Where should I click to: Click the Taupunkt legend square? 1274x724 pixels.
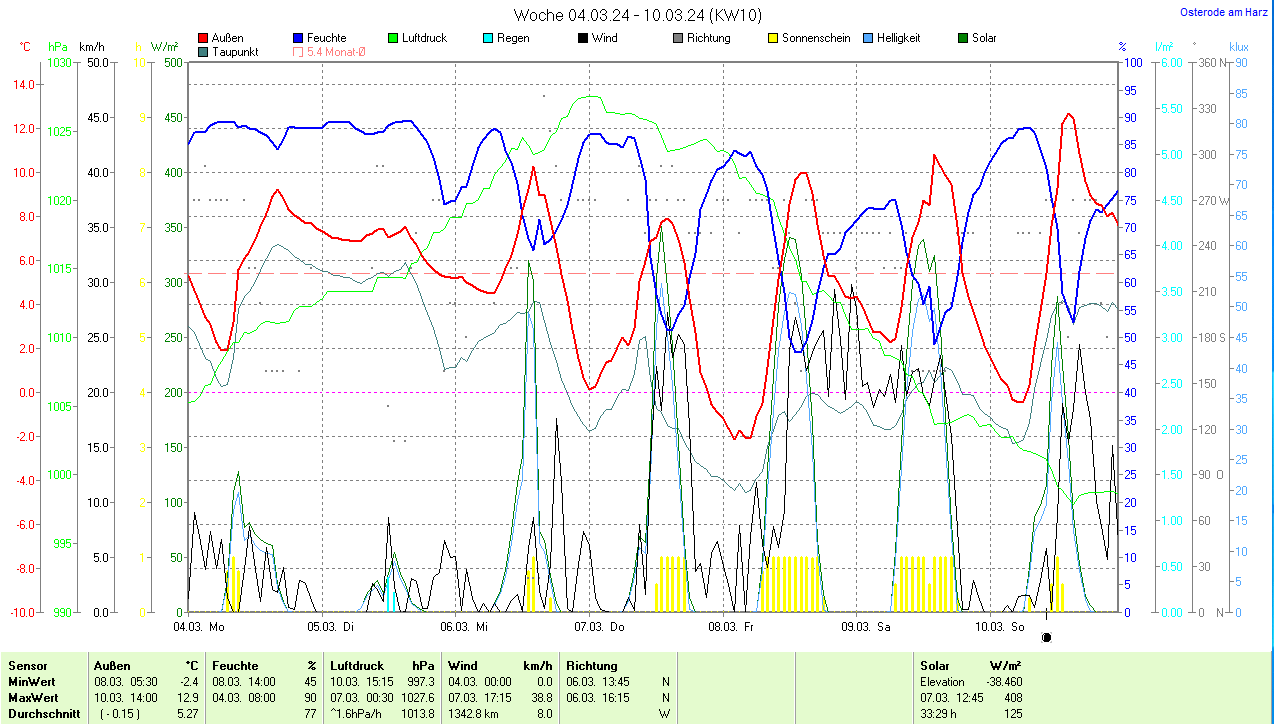click(204, 52)
